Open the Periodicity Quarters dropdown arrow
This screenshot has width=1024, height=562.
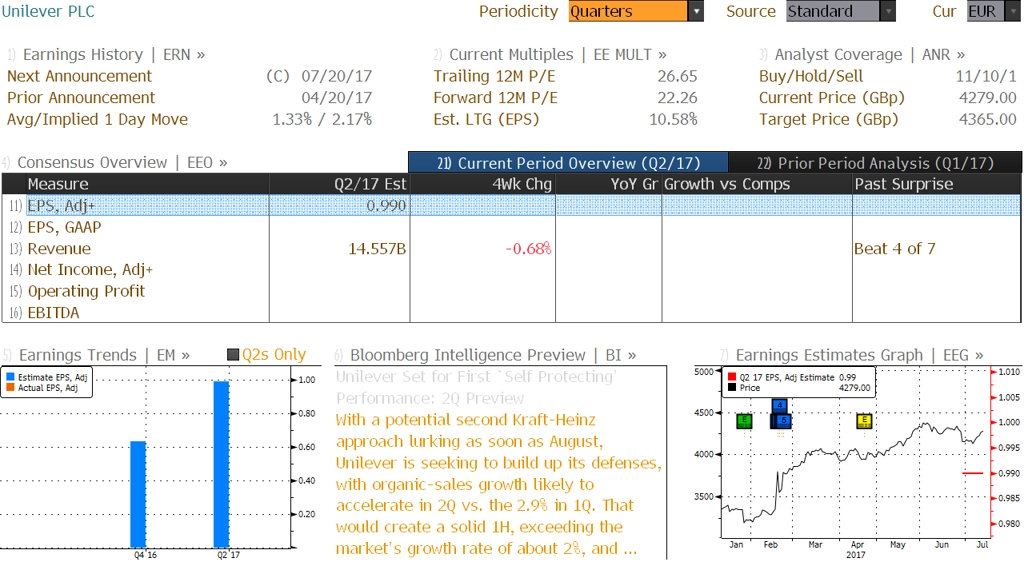(696, 11)
